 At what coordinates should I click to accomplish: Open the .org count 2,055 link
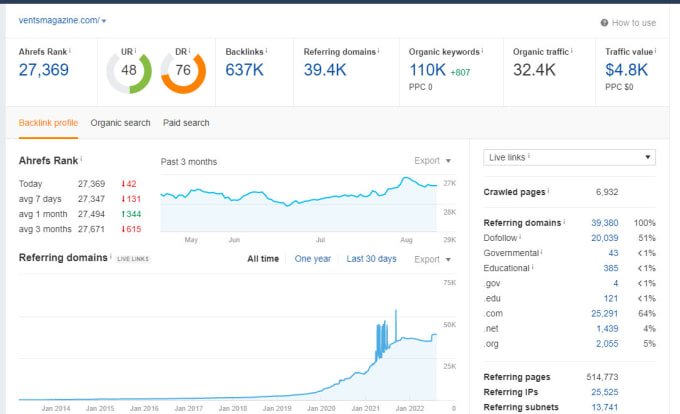[607, 344]
